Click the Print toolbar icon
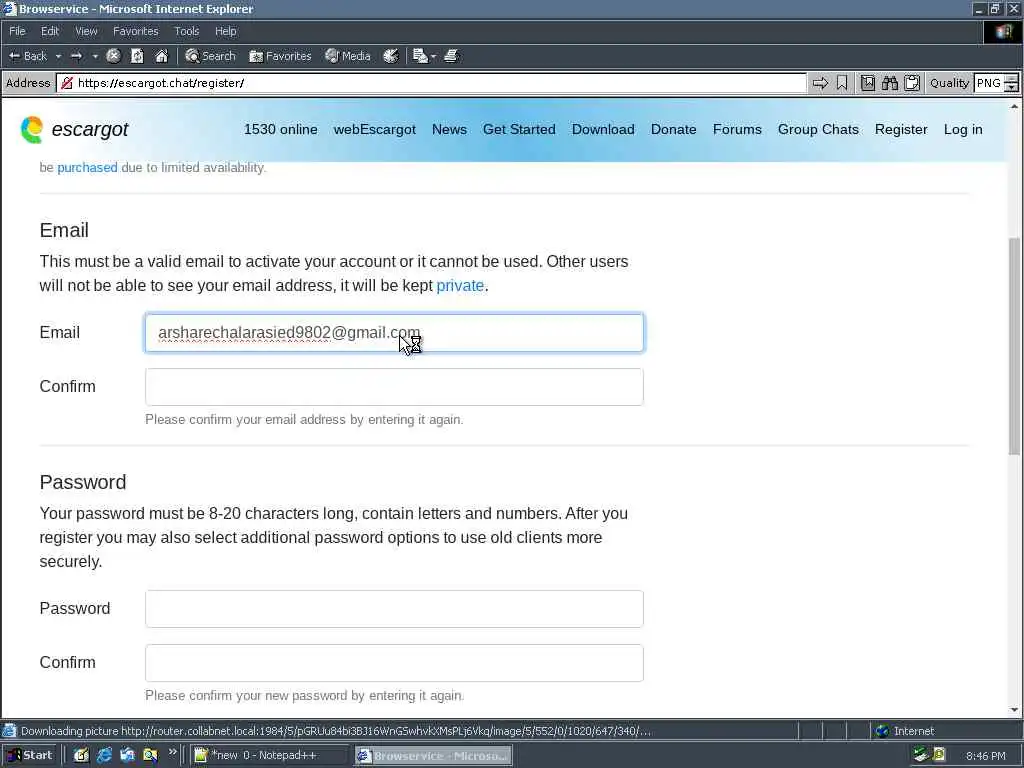Viewport: 1024px width, 768px height. point(451,56)
